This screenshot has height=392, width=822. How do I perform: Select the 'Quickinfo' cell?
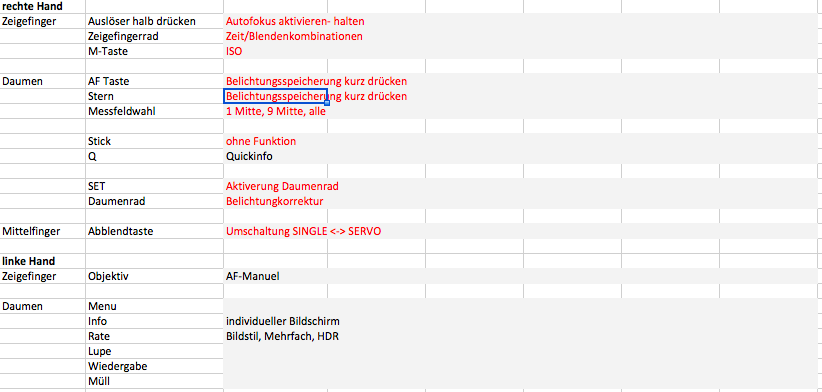coord(276,156)
